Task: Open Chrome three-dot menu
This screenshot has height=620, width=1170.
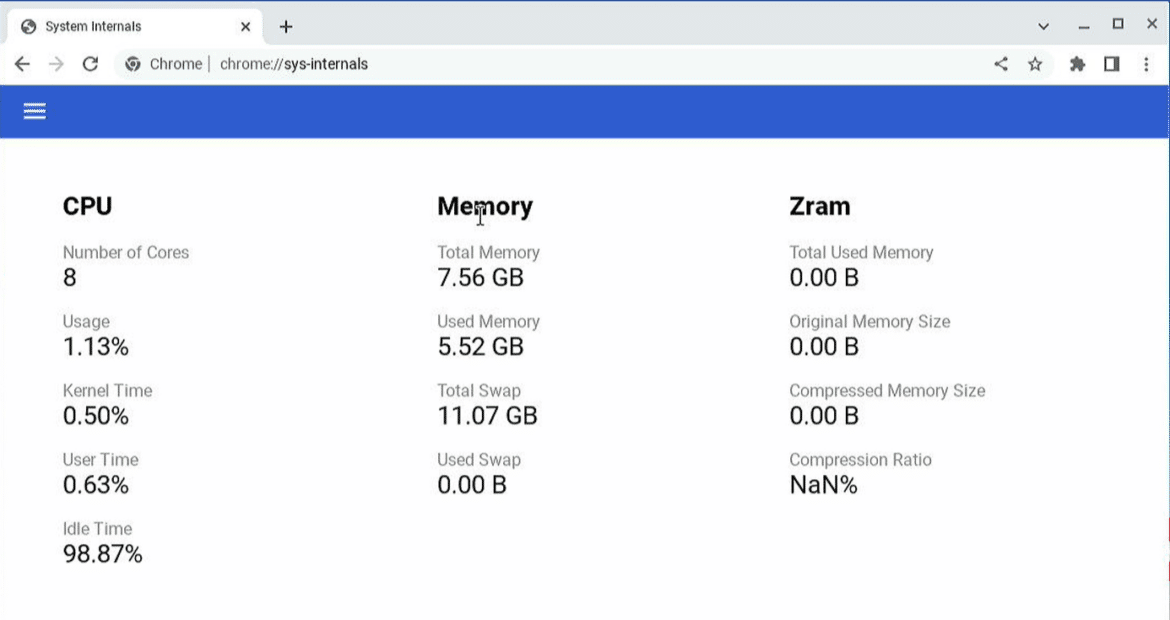Action: (x=1146, y=64)
